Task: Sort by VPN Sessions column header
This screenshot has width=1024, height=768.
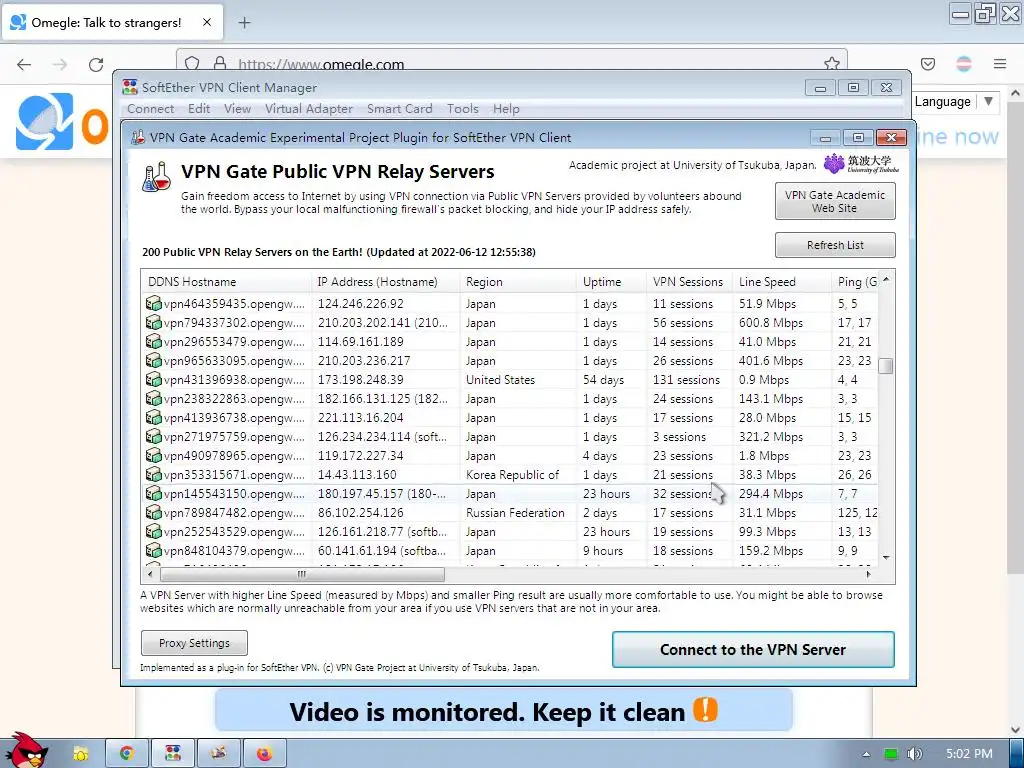Action: [x=689, y=281]
